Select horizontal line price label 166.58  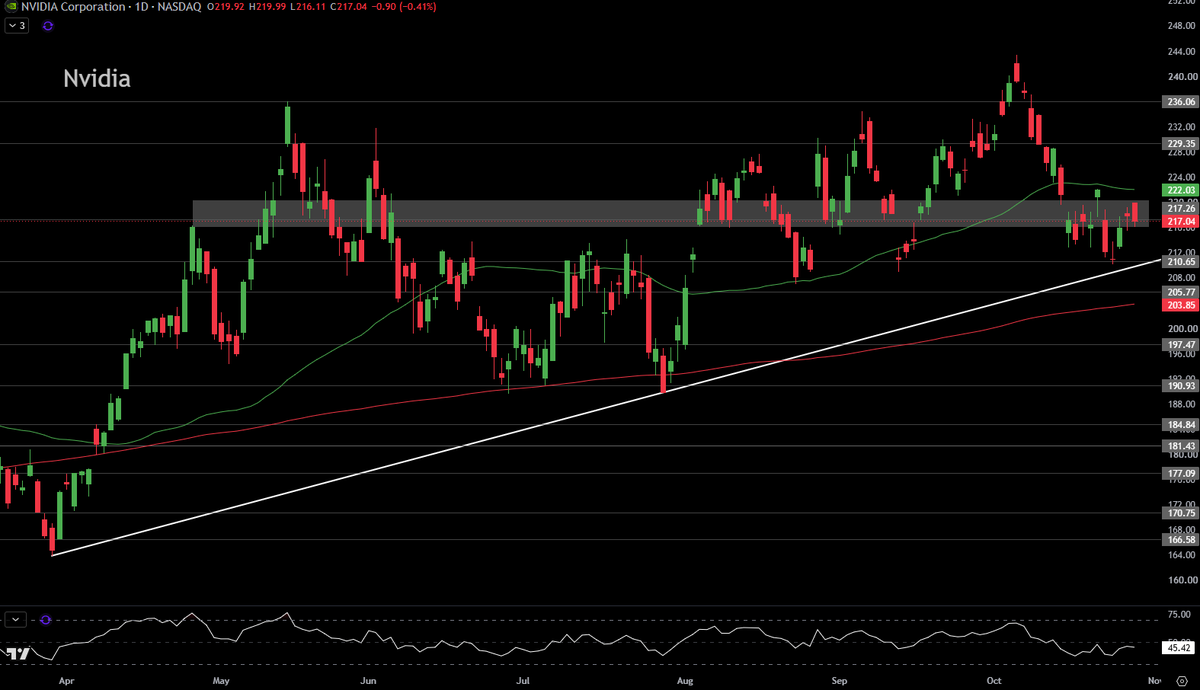1181,540
